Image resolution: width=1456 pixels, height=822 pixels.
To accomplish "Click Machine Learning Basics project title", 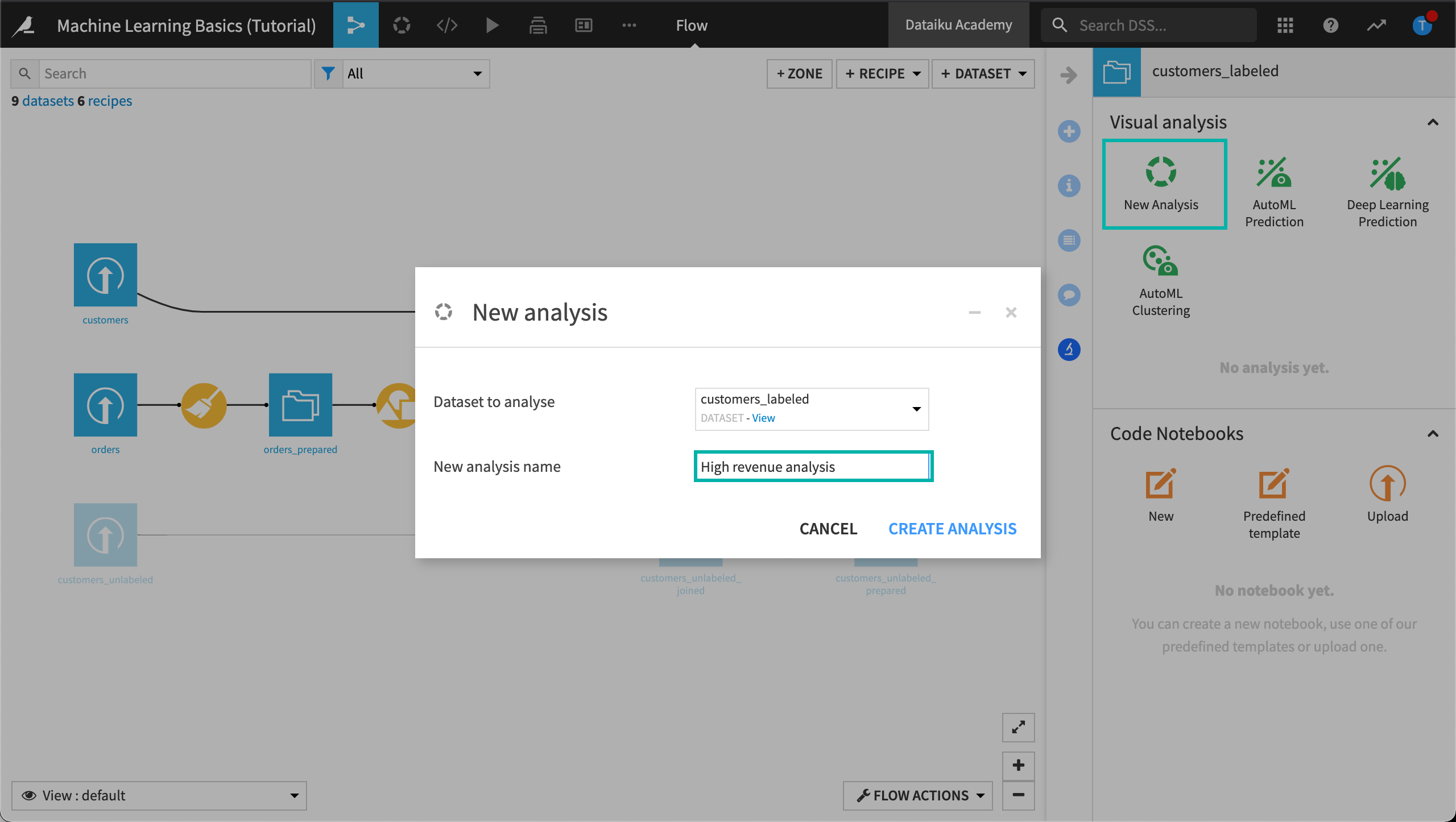I will click(187, 26).
